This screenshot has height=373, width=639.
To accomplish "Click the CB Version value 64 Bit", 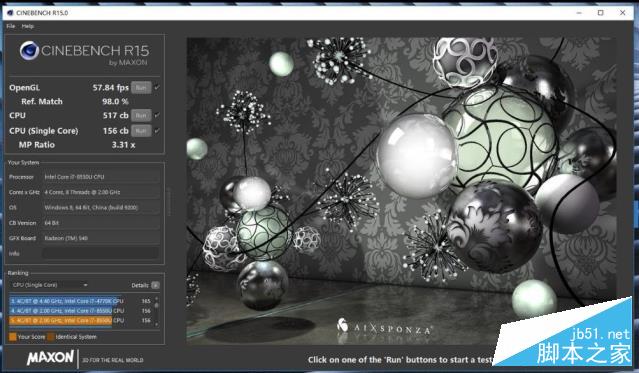I will (100, 223).
